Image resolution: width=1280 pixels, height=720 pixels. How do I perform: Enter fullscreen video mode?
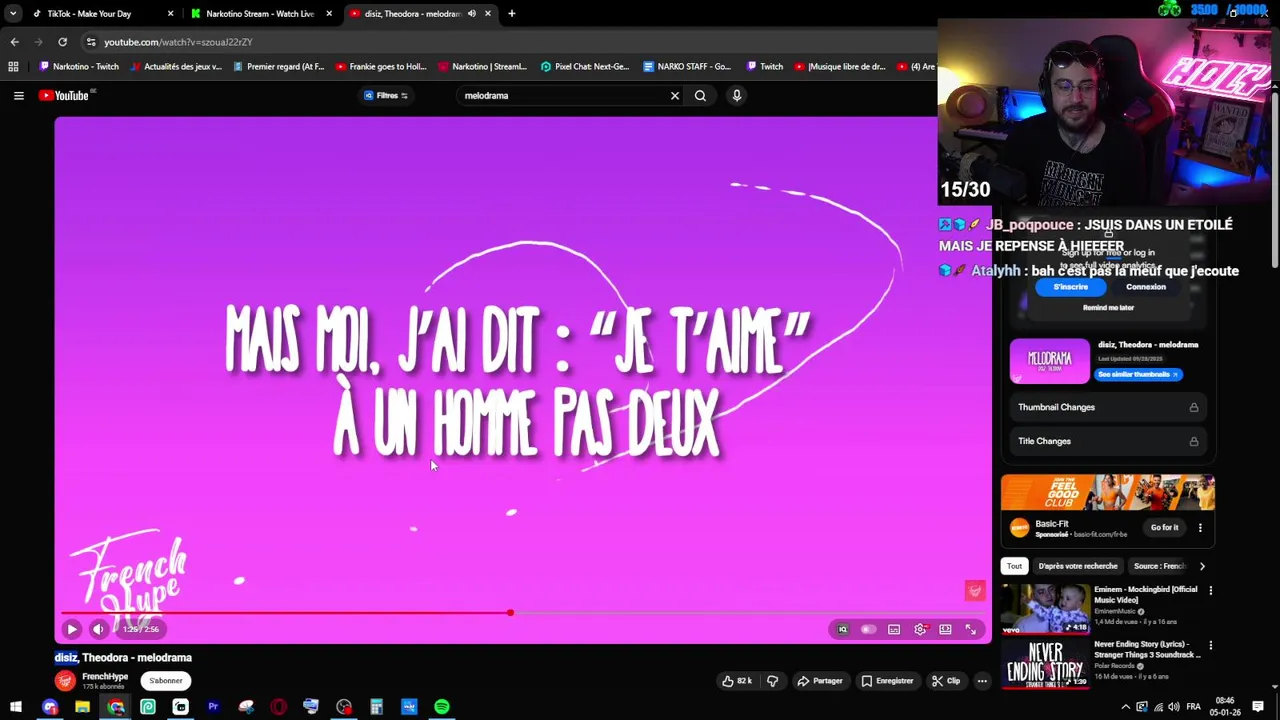pyautogui.click(x=970, y=629)
